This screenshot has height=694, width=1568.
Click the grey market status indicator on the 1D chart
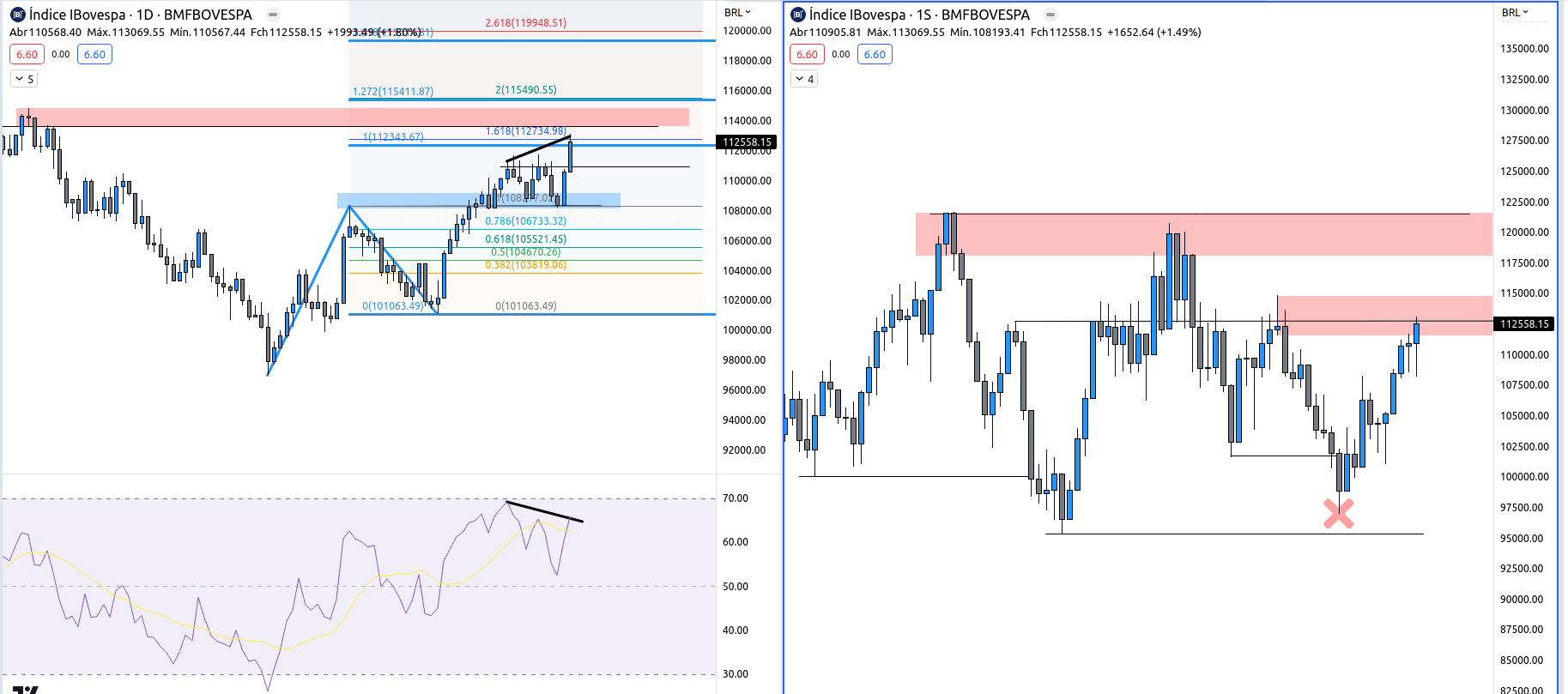click(273, 15)
